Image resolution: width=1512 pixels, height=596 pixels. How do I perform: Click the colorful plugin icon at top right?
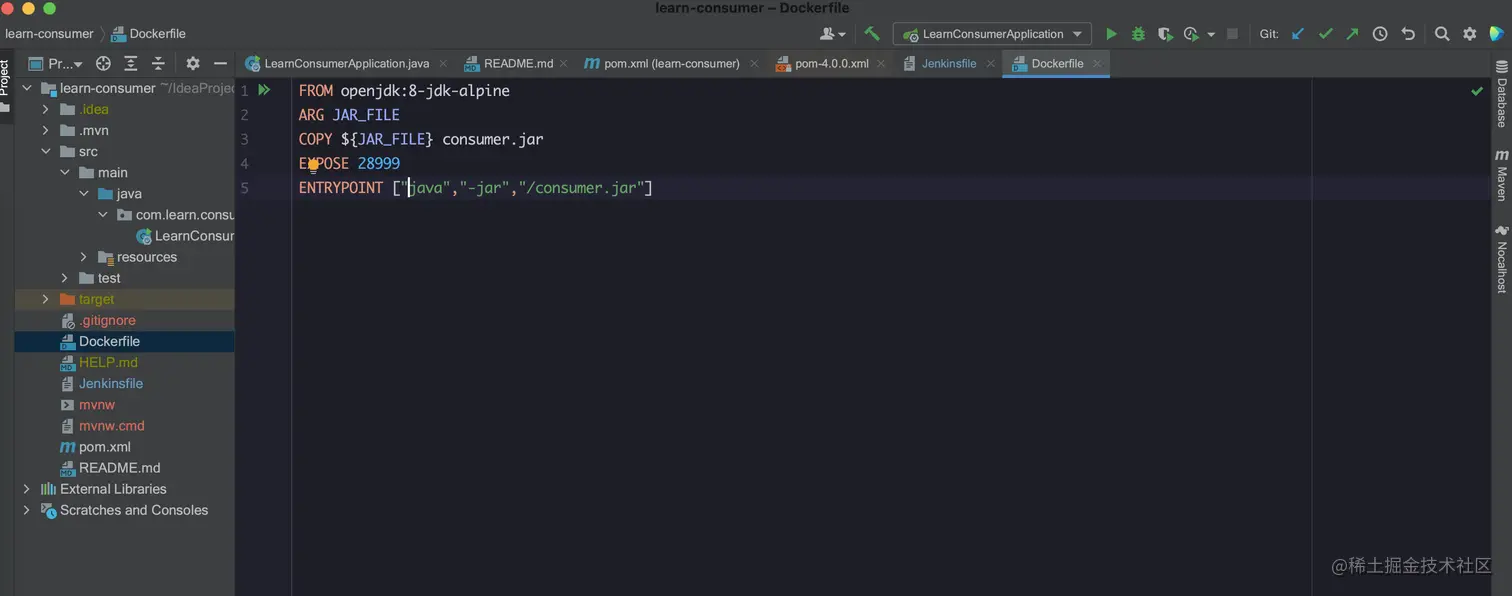(x=1496, y=34)
